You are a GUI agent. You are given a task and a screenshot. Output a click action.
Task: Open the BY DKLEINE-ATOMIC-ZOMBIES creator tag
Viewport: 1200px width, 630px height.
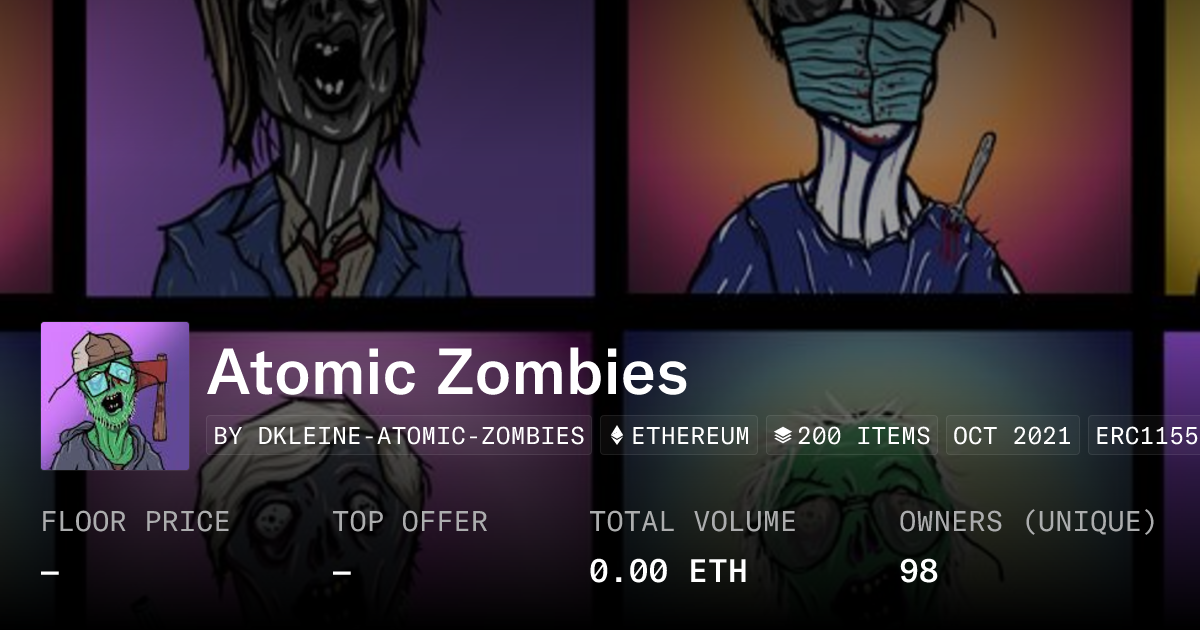click(399, 436)
